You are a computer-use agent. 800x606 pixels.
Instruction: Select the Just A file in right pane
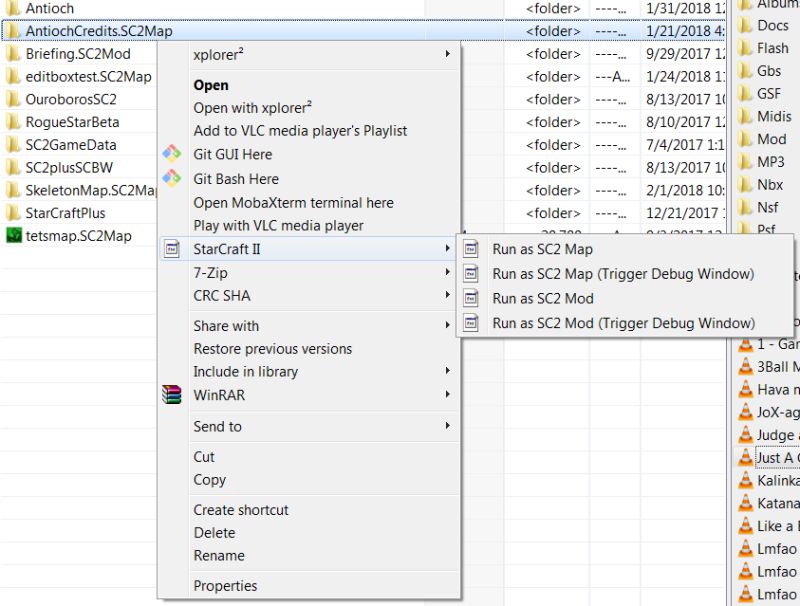[778, 458]
